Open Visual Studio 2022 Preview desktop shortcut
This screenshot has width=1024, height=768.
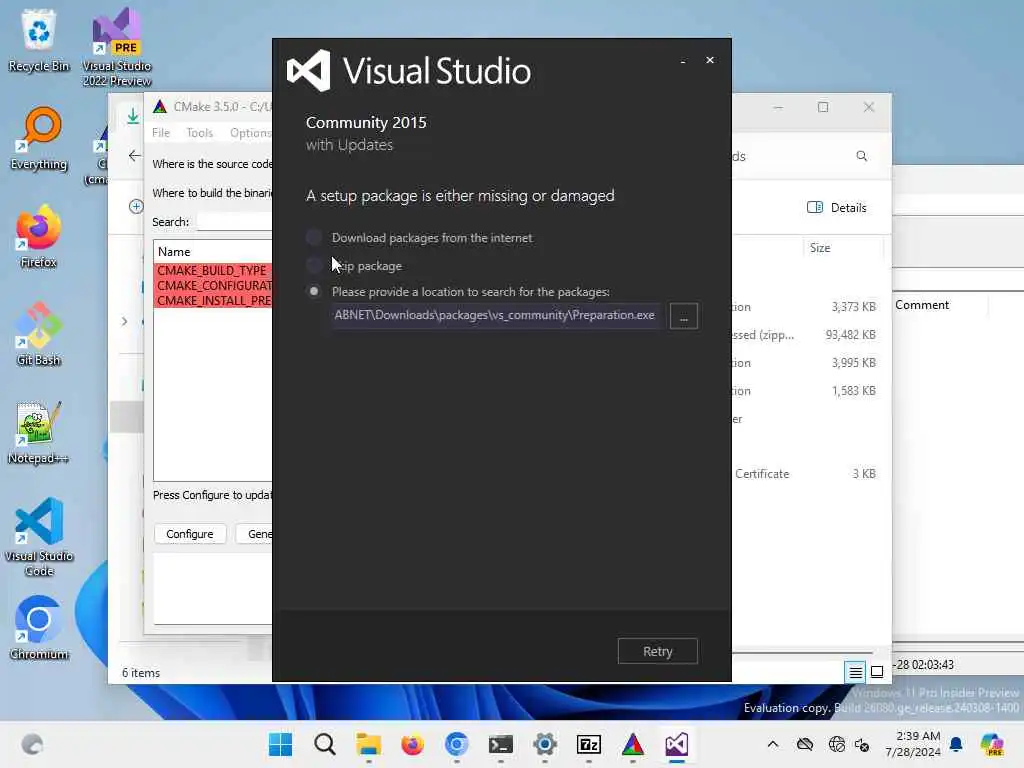(x=116, y=47)
